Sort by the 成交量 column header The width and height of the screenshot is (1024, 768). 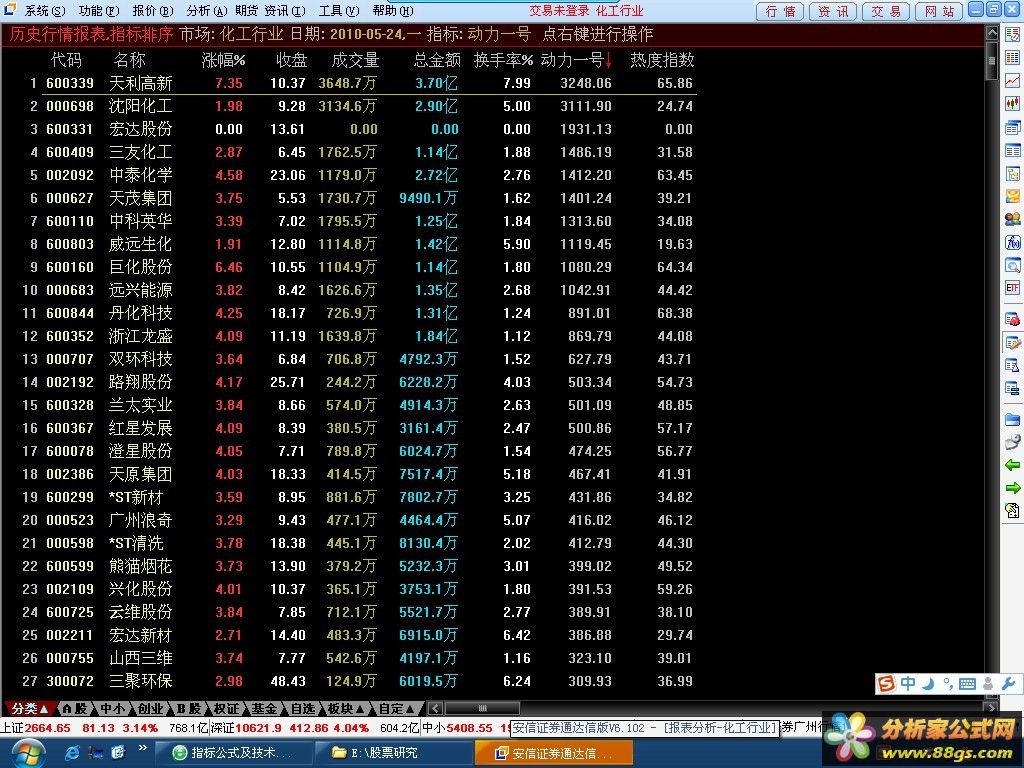tap(355, 60)
